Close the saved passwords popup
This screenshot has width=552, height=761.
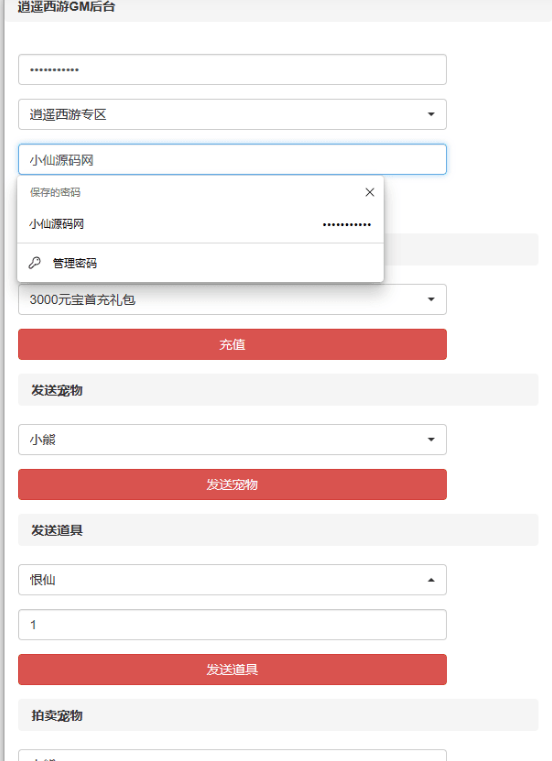tap(369, 192)
